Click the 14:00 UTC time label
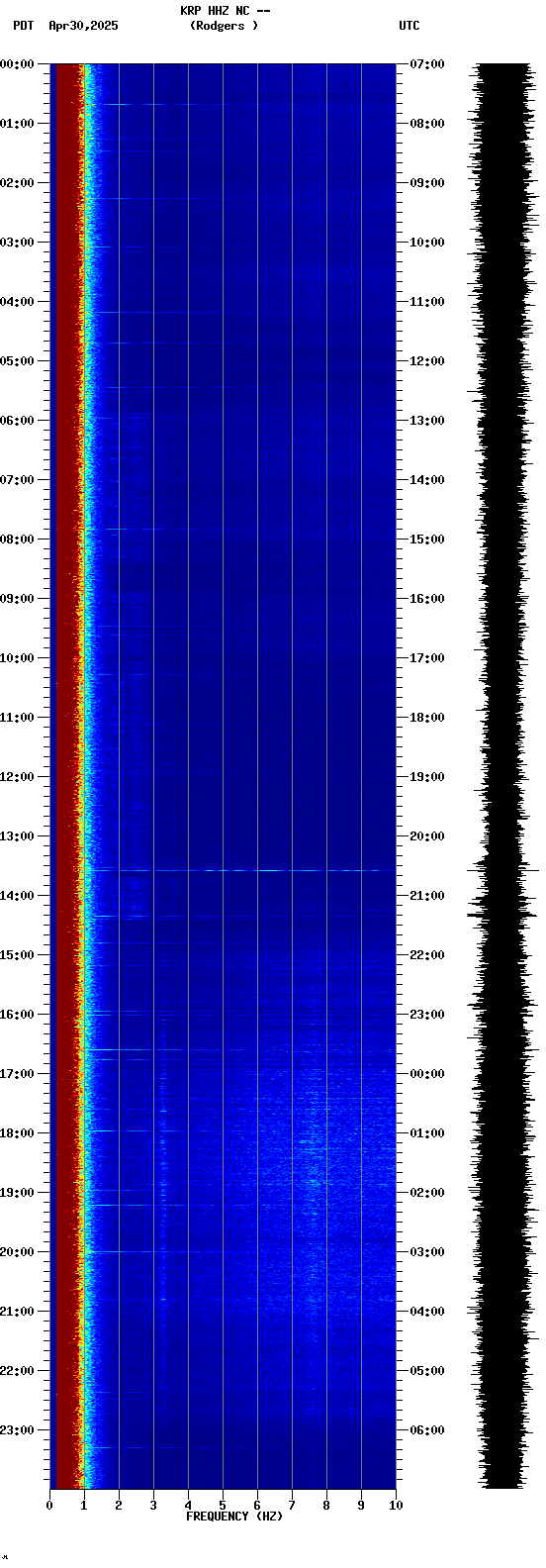 coord(426,480)
